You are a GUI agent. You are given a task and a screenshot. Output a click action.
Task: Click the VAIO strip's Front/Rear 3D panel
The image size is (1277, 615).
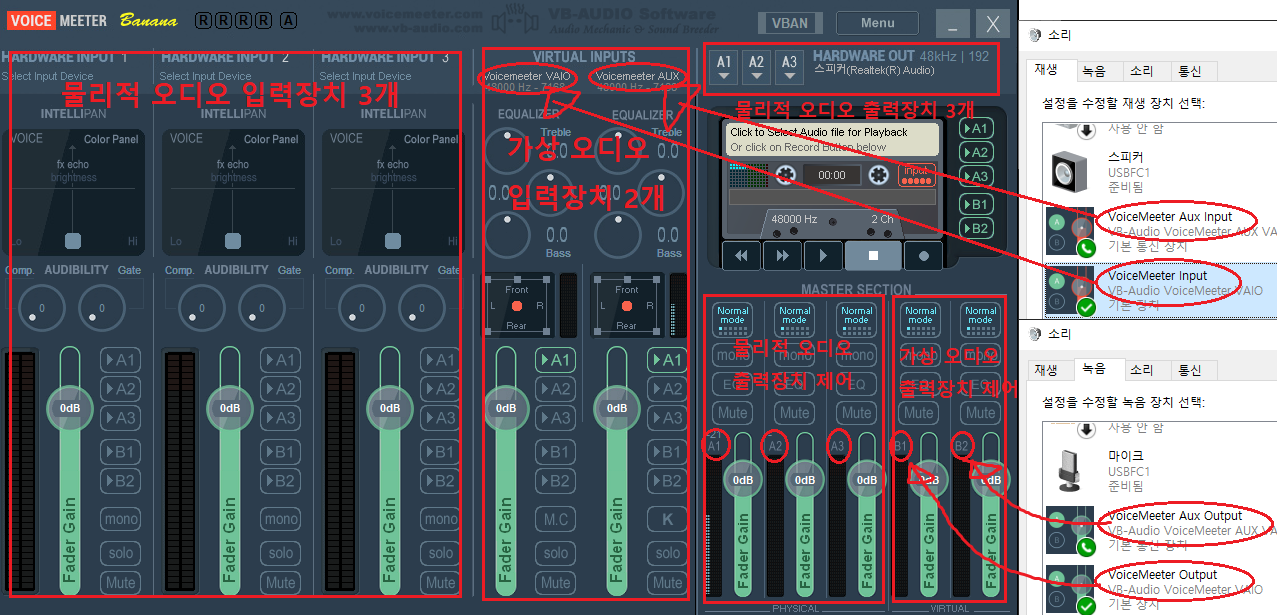(516, 304)
